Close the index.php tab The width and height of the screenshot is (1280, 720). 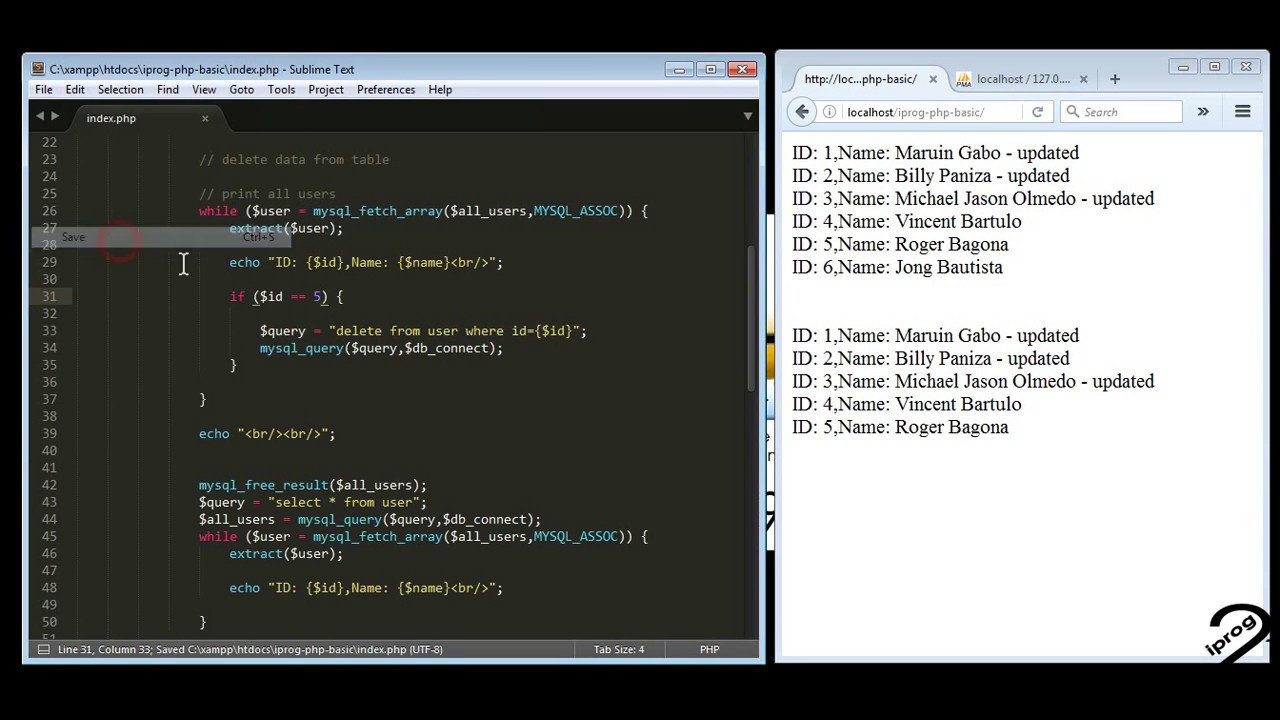205,118
